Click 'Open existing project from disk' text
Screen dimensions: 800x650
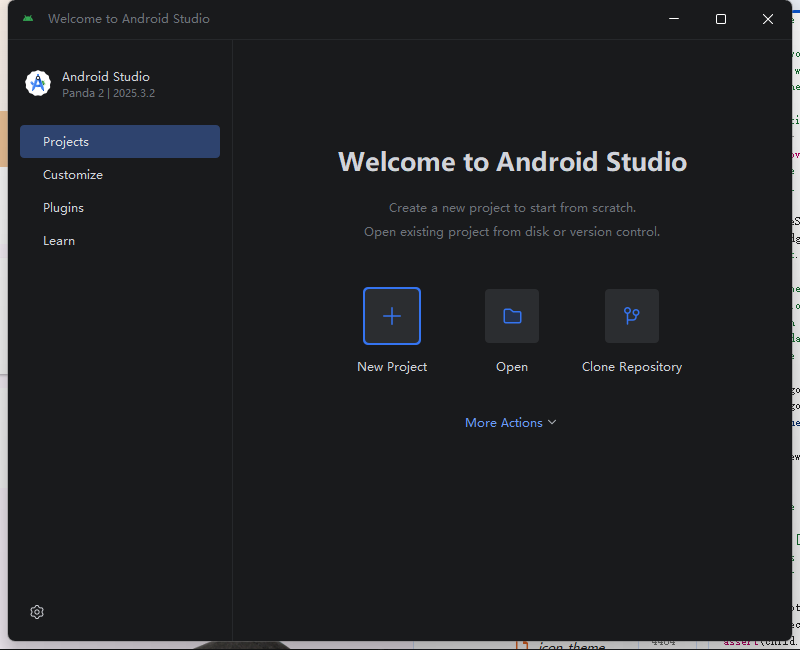click(457, 232)
